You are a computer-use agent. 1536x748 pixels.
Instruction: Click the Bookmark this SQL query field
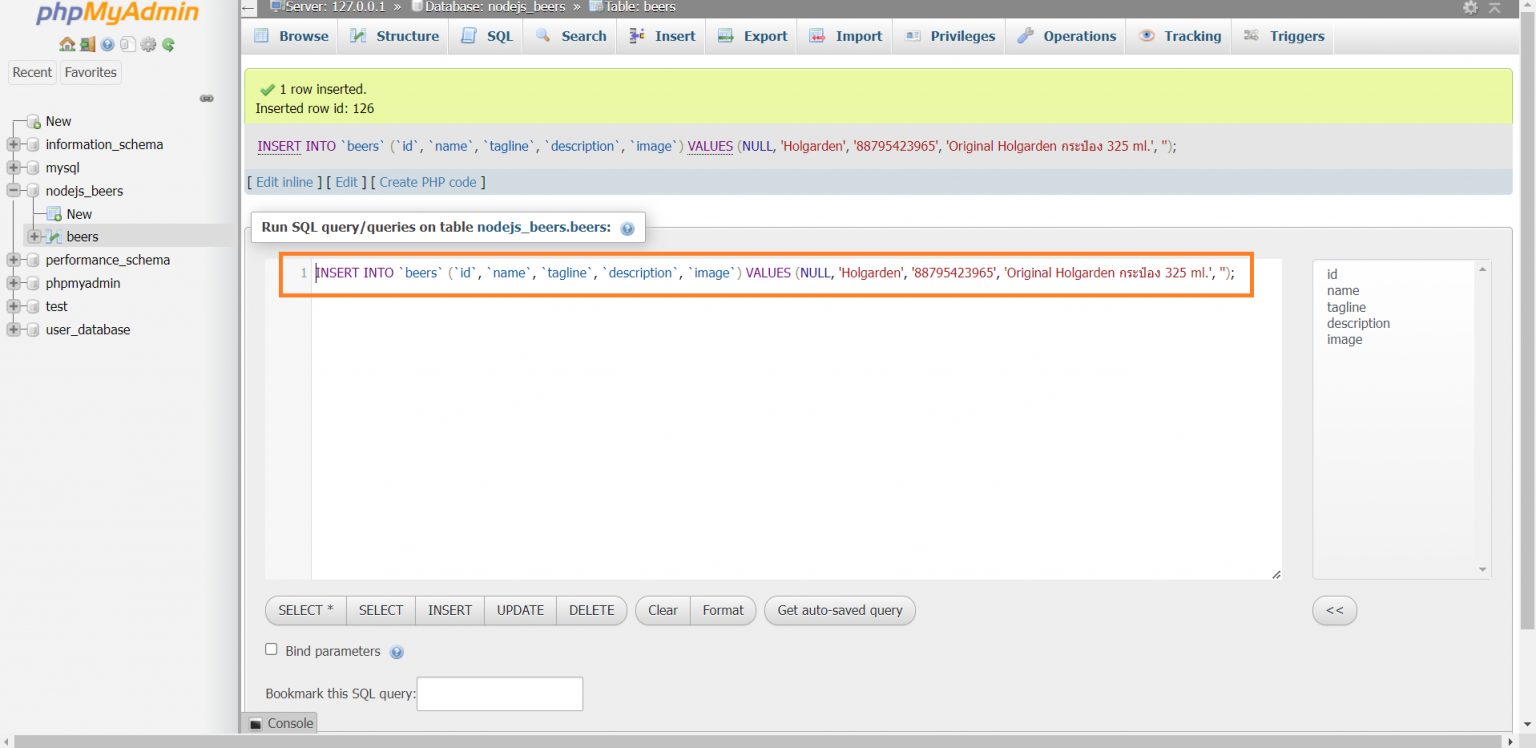(499, 693)
